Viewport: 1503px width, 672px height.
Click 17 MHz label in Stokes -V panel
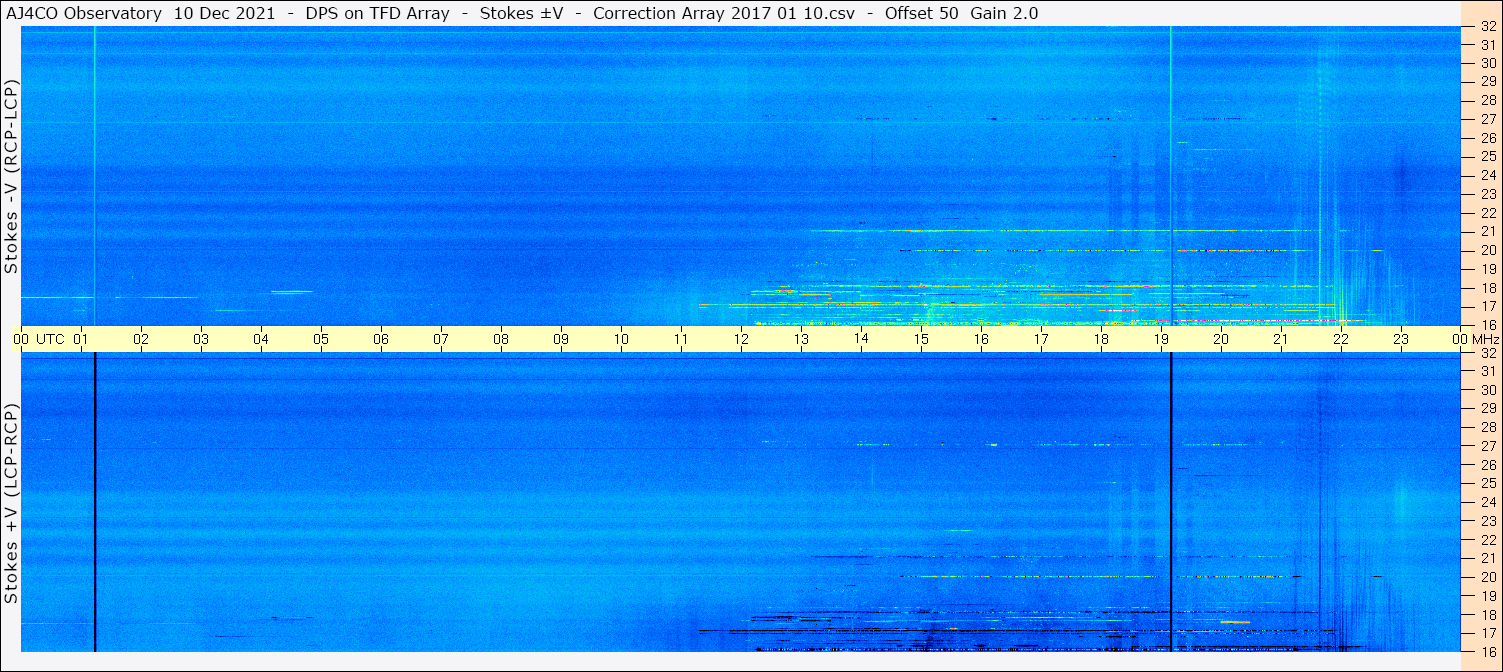[1488, 306]
